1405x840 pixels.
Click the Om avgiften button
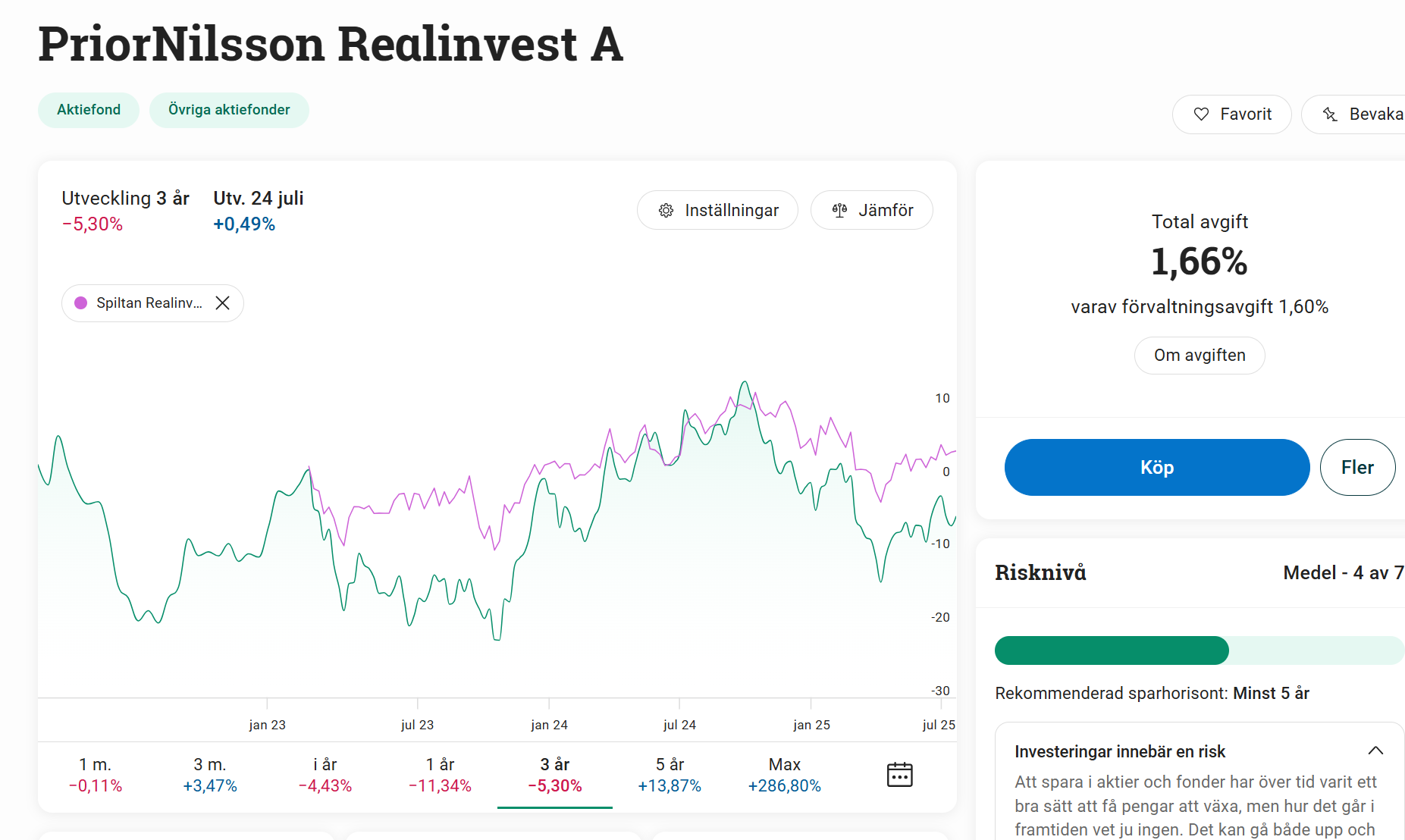pos(1200,356)
